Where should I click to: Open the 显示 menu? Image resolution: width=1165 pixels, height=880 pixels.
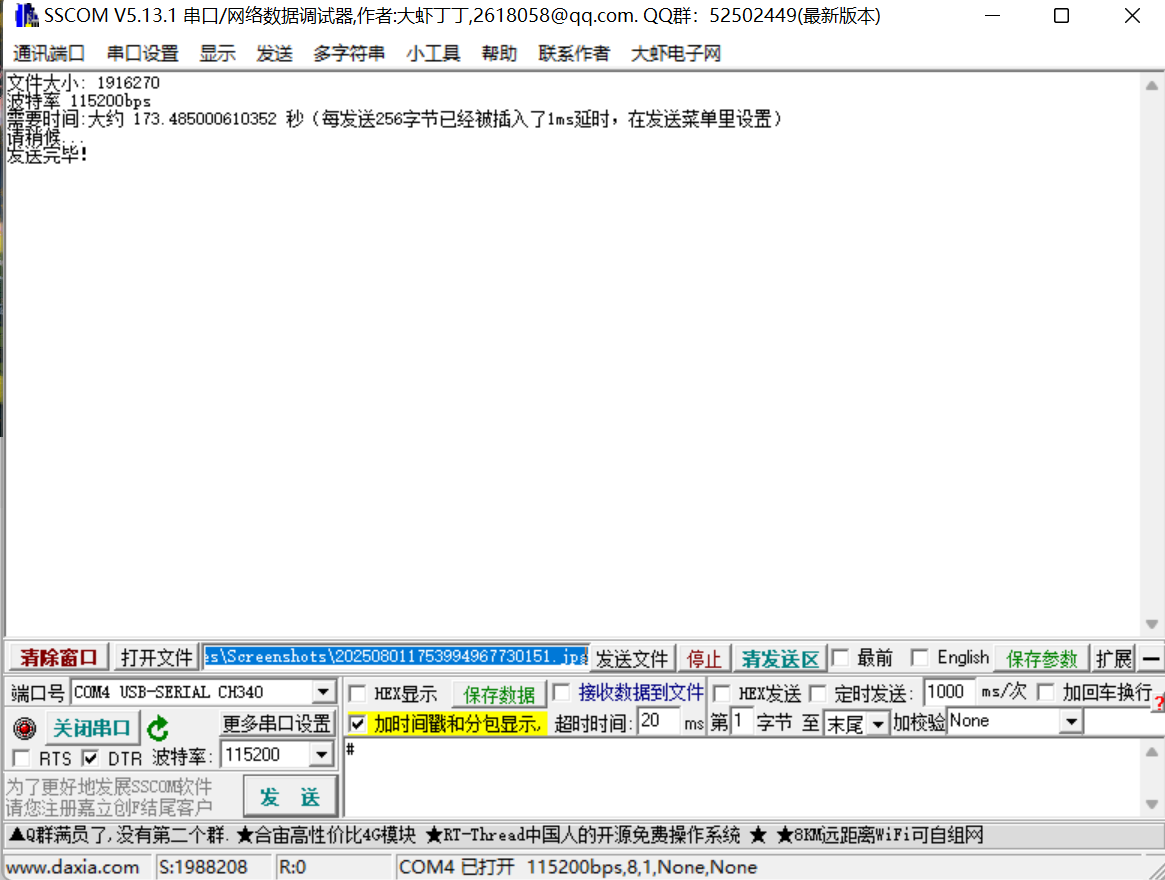pos(217,54)
